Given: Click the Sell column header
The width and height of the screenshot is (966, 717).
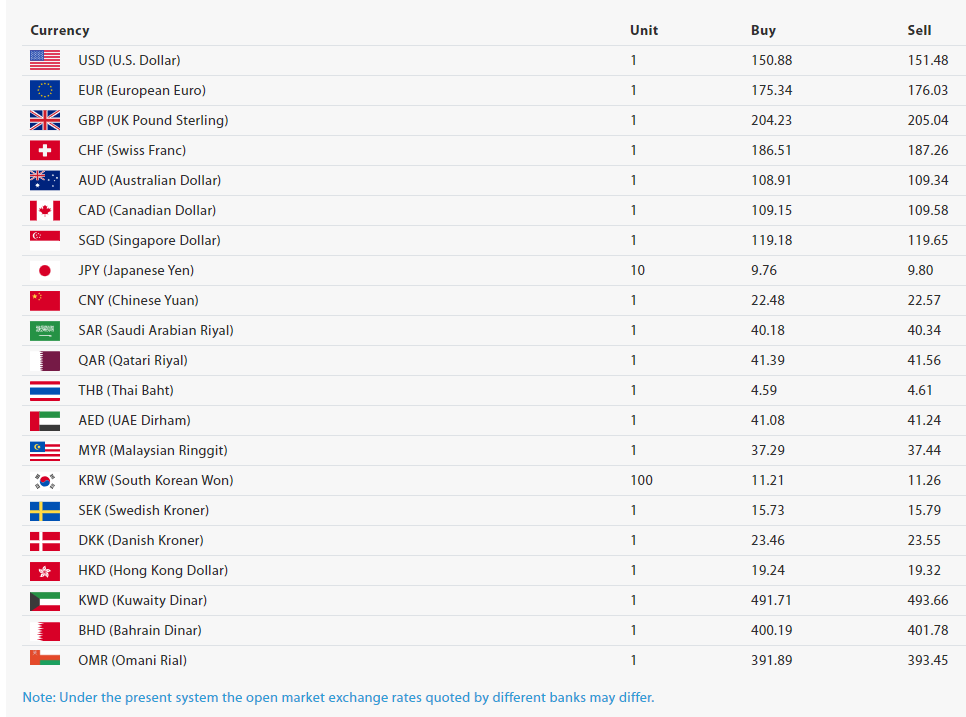Looking at the screenshot, I should pos(919,30).
